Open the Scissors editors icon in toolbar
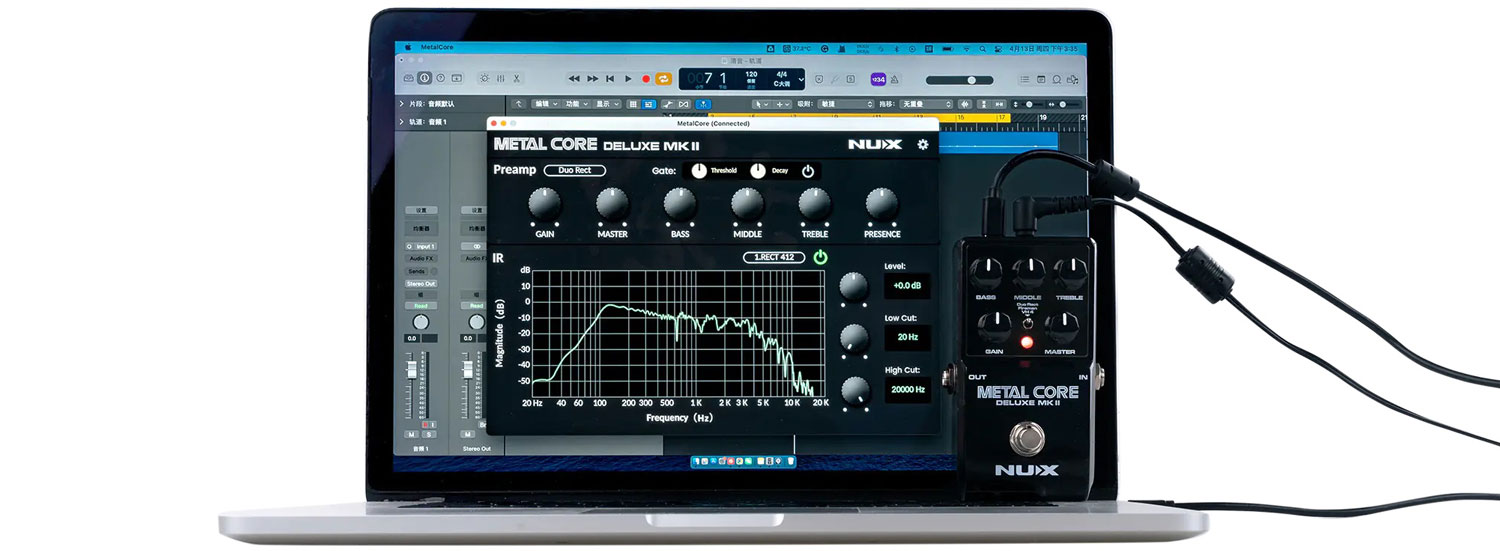Viewport: 1500px width, 551px height. tap(516, 78)
